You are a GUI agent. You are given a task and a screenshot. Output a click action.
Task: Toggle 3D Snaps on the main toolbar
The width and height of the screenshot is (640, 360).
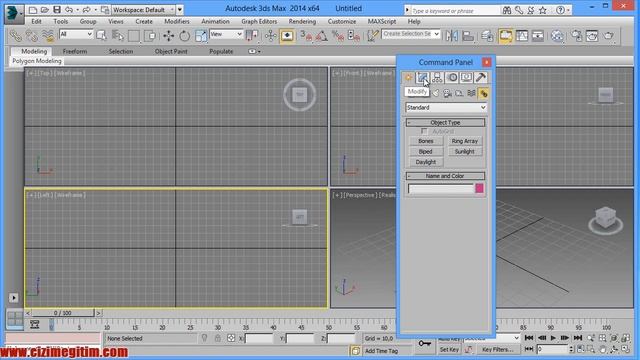click(305, 36)
